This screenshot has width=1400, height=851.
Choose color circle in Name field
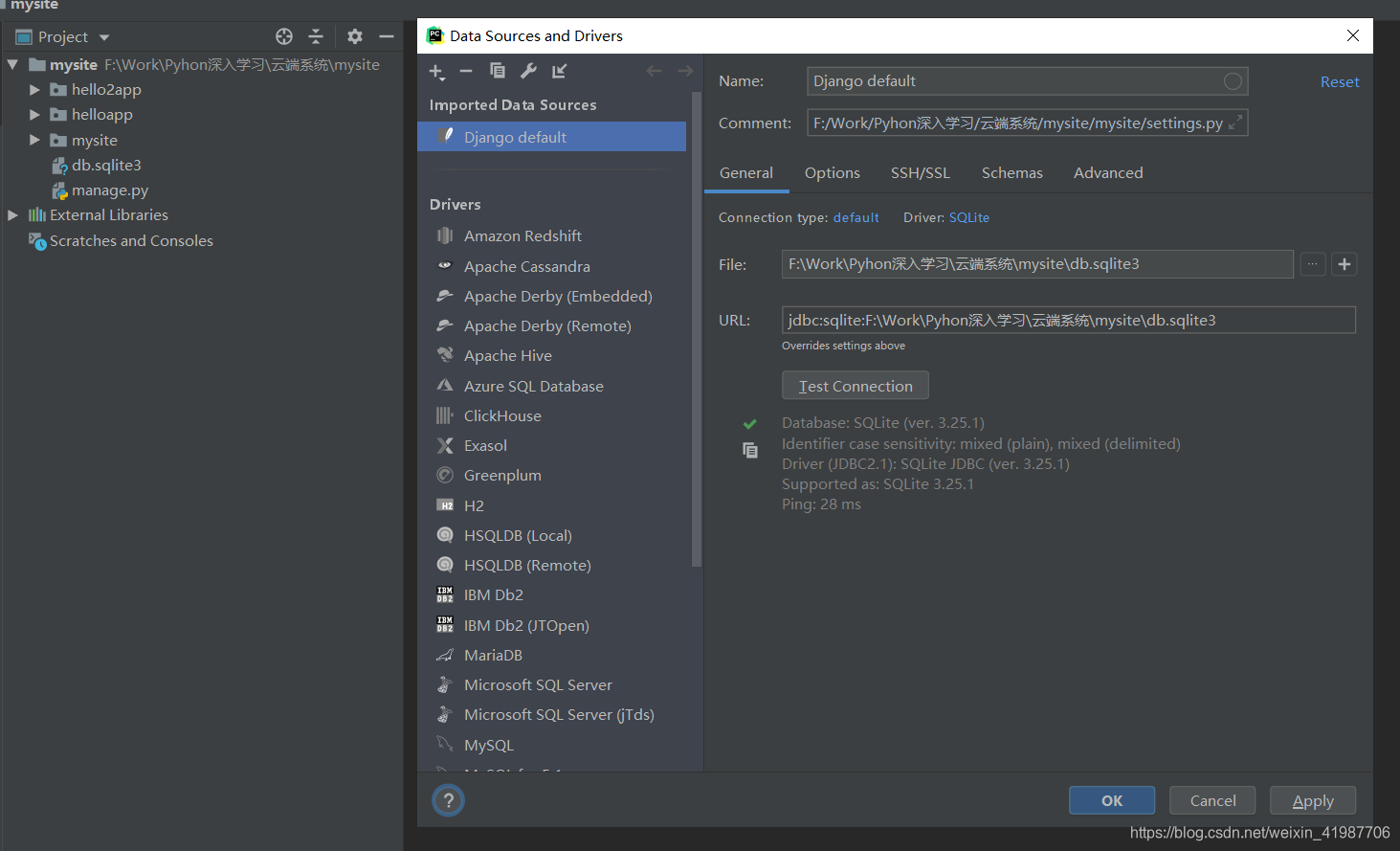(x=1233, y=81)
